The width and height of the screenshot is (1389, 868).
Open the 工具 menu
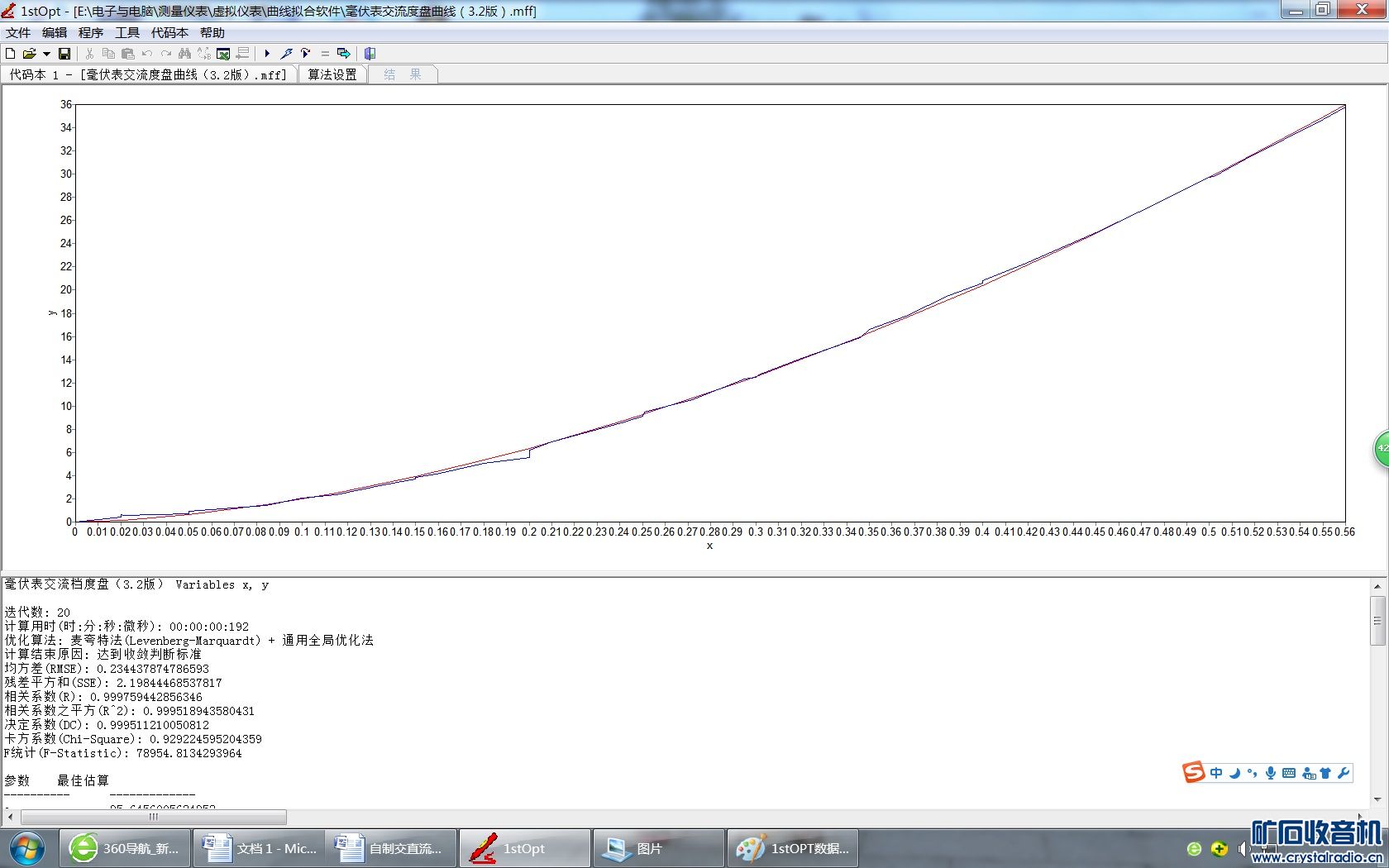pos(127,33)
